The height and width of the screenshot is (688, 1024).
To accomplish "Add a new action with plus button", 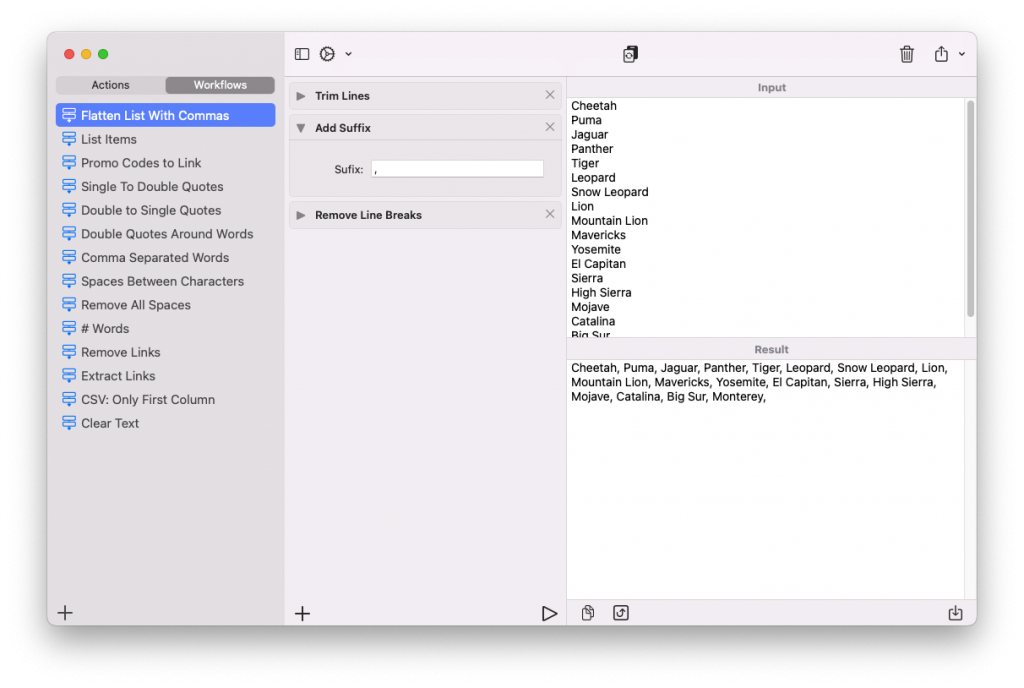I will pos(302,613).
